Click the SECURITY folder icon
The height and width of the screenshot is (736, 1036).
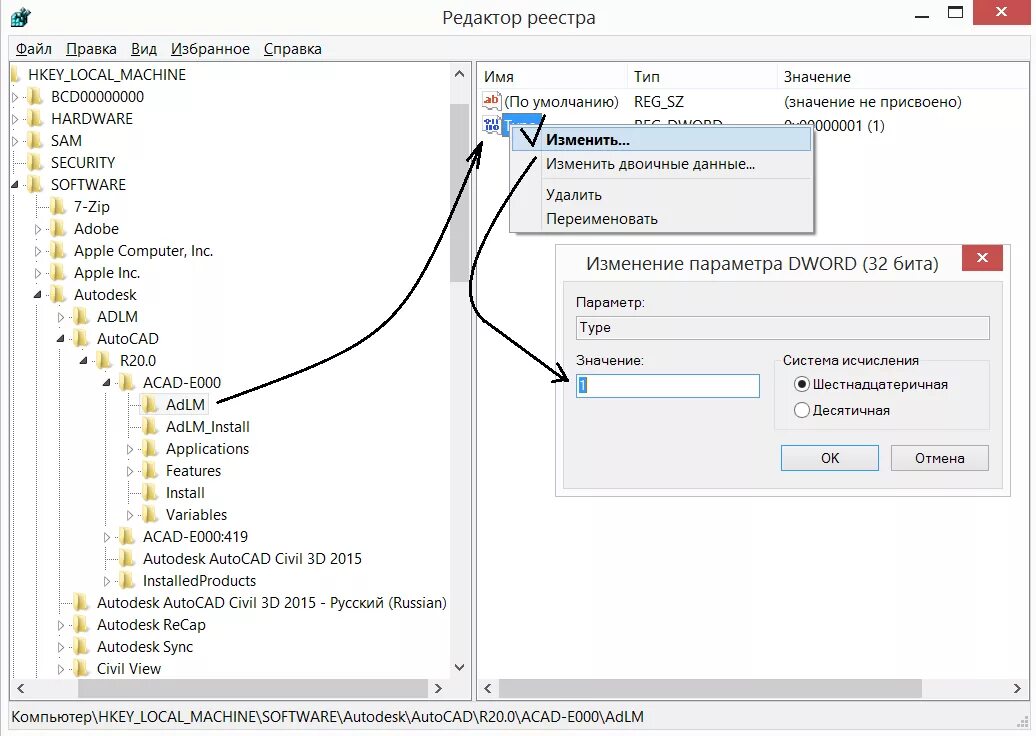36,163
